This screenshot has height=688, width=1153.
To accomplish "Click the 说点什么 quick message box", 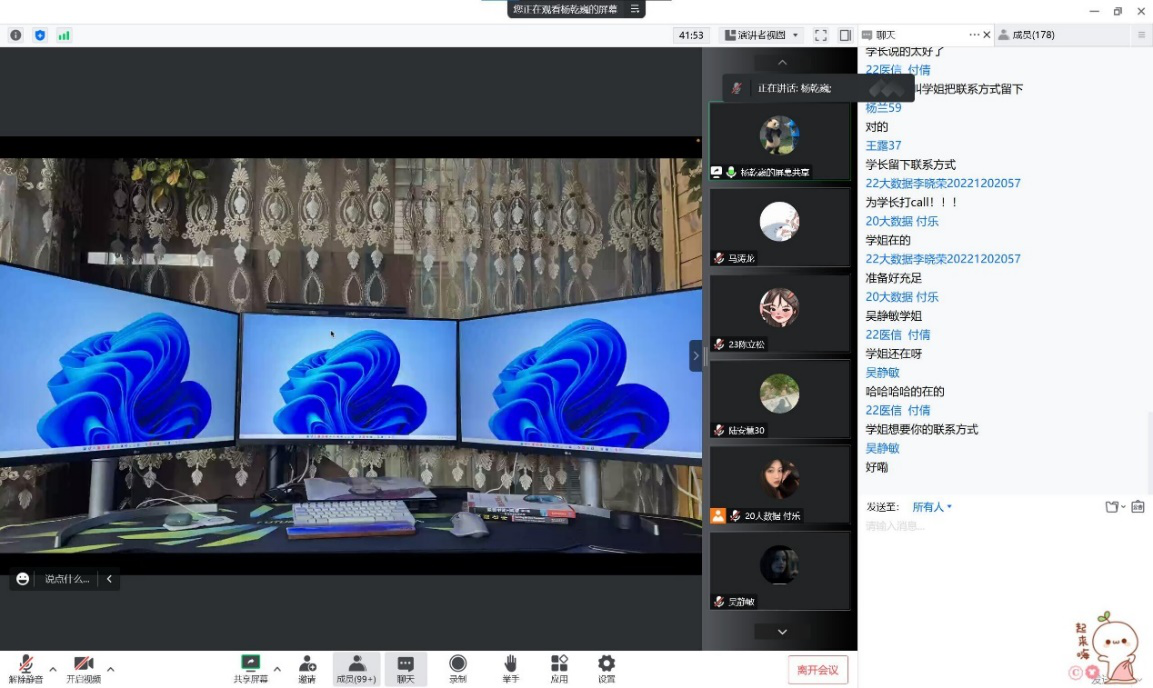I will click(x=67, y=579).
